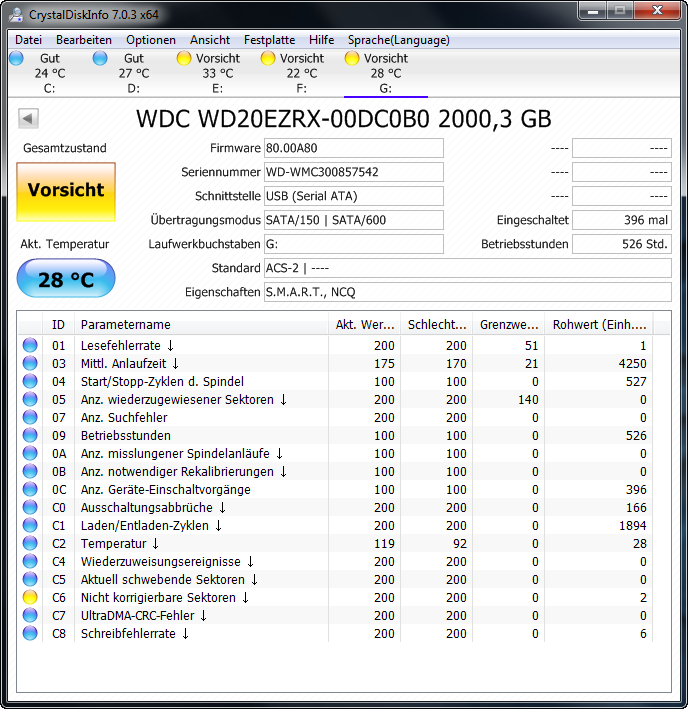Click raw value 4250 in table
Screen dimensions: 688x709
(x=632, y=364)
